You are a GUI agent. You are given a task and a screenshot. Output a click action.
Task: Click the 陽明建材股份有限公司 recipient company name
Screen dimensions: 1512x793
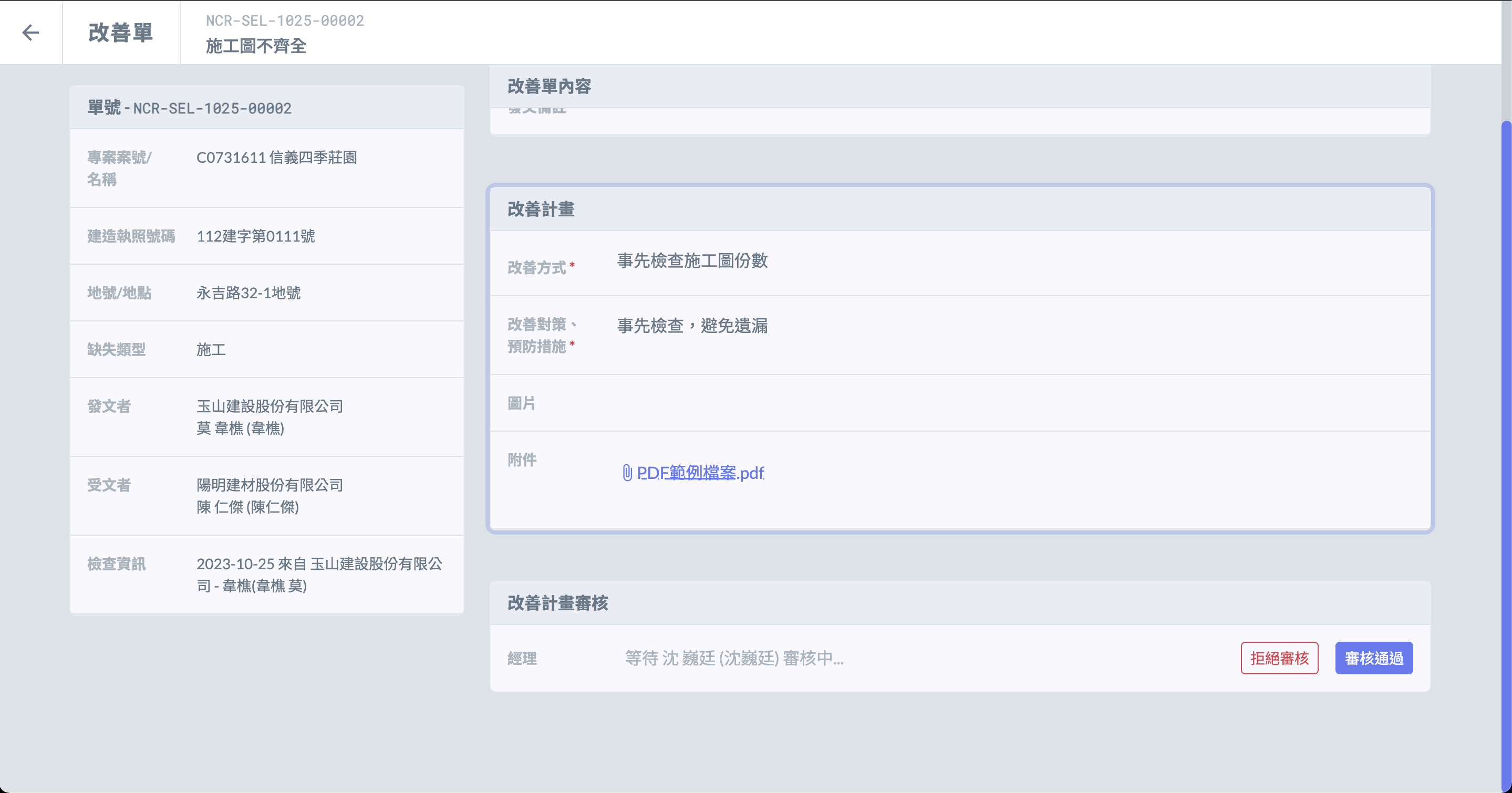pyautogui.click(x=270, y=485)
